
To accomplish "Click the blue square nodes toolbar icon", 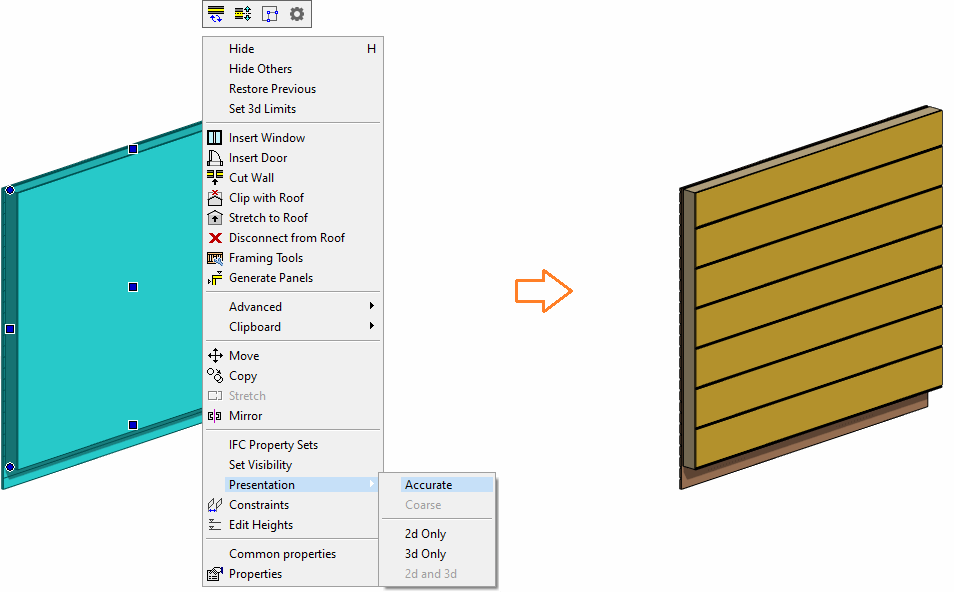I will coord(270,14).
